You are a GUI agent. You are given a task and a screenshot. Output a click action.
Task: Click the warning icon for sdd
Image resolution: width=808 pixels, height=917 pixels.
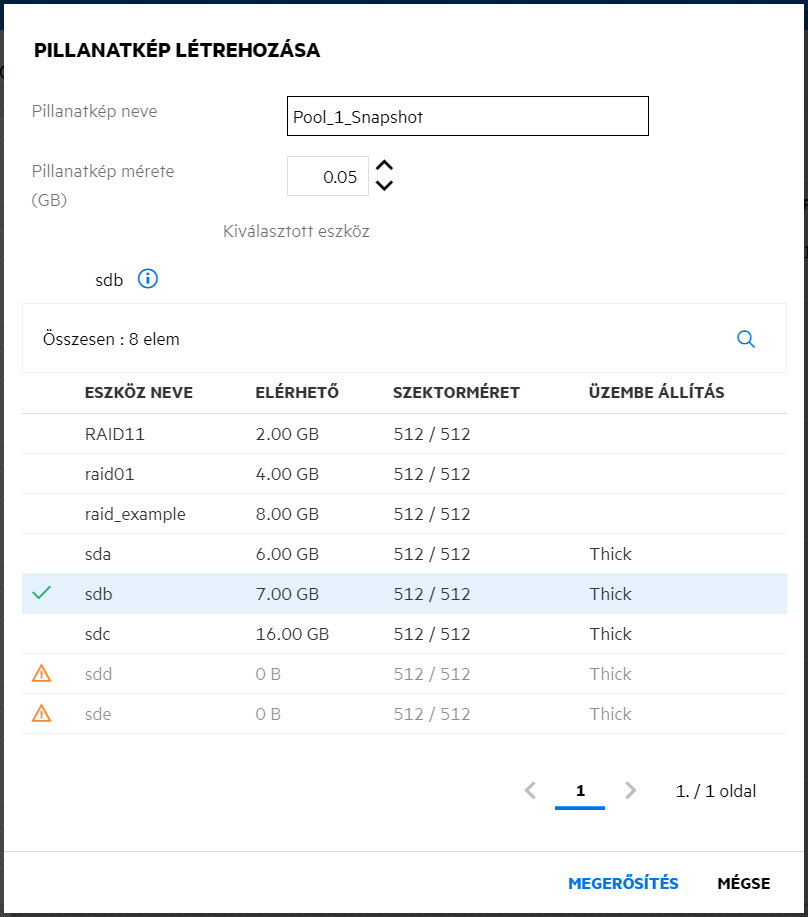click(x=41, y=674)
